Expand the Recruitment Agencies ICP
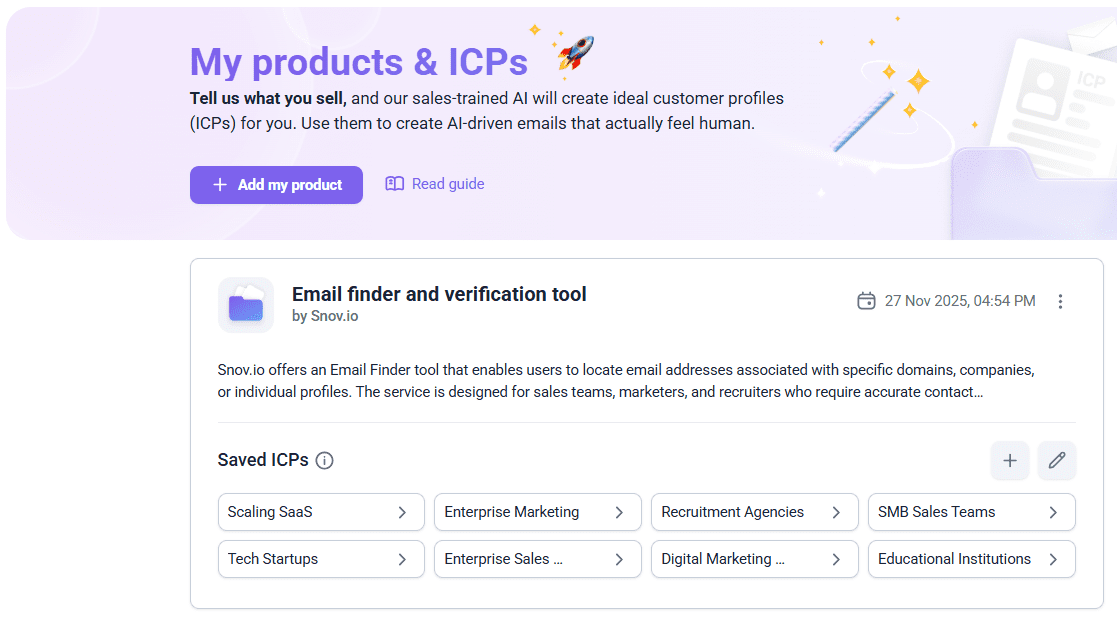This screenshot has height=628, width=1117. (754, 512)
